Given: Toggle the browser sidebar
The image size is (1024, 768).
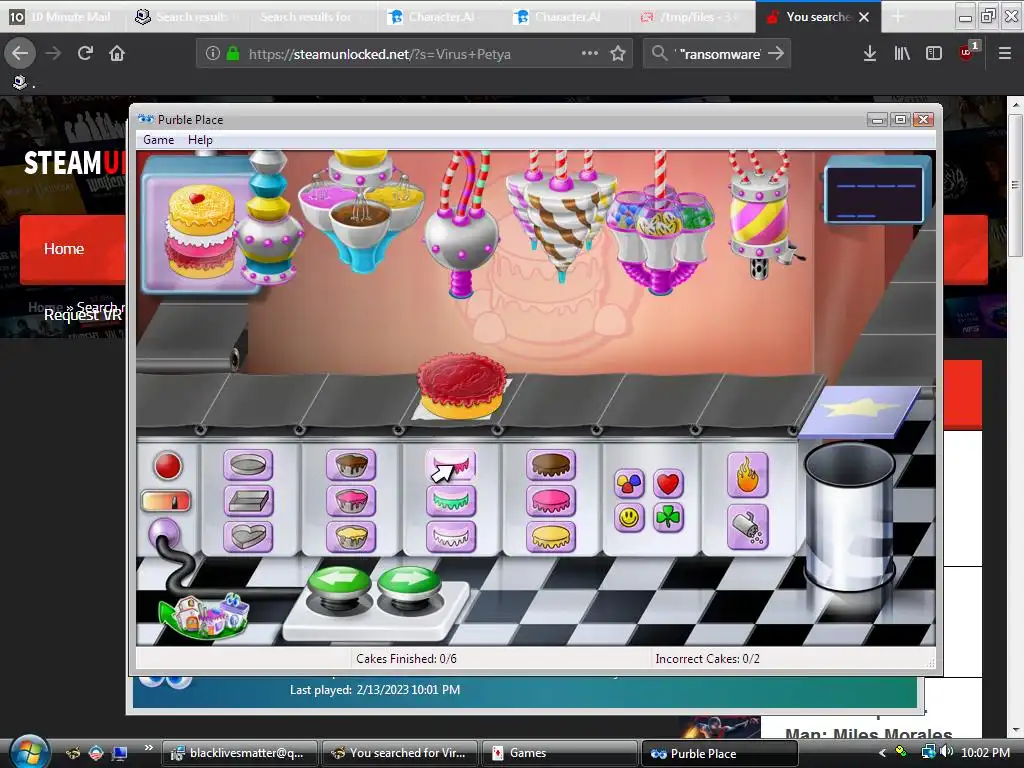Looking at the screenshot, I should coord(934,54).
